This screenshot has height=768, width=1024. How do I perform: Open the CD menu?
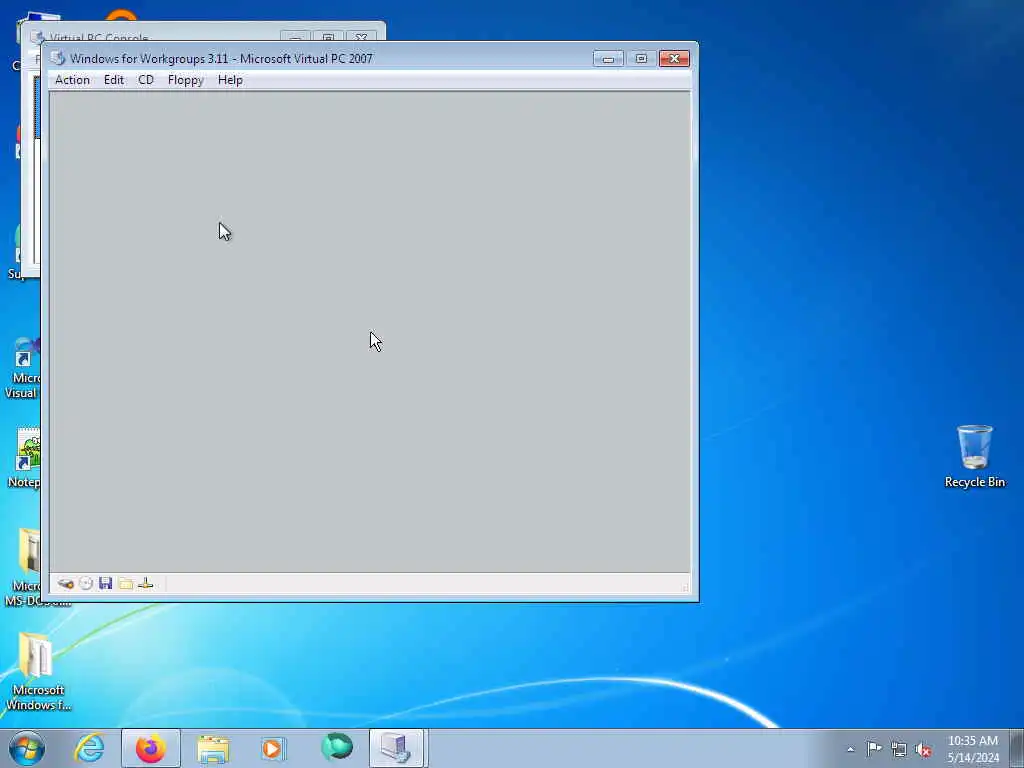click(146, 80)
